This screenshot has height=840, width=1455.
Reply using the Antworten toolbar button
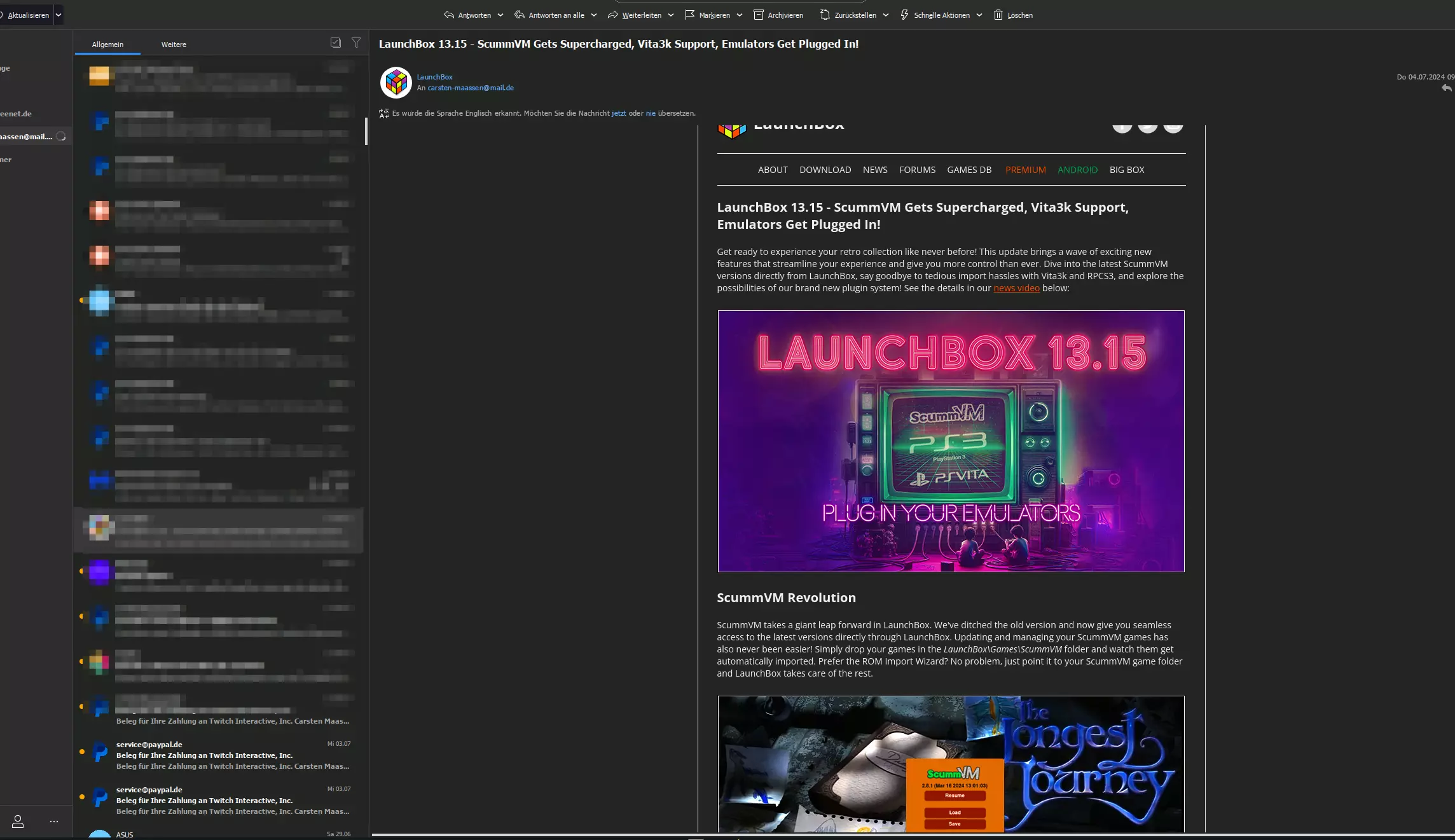click(x=467, y=15)
